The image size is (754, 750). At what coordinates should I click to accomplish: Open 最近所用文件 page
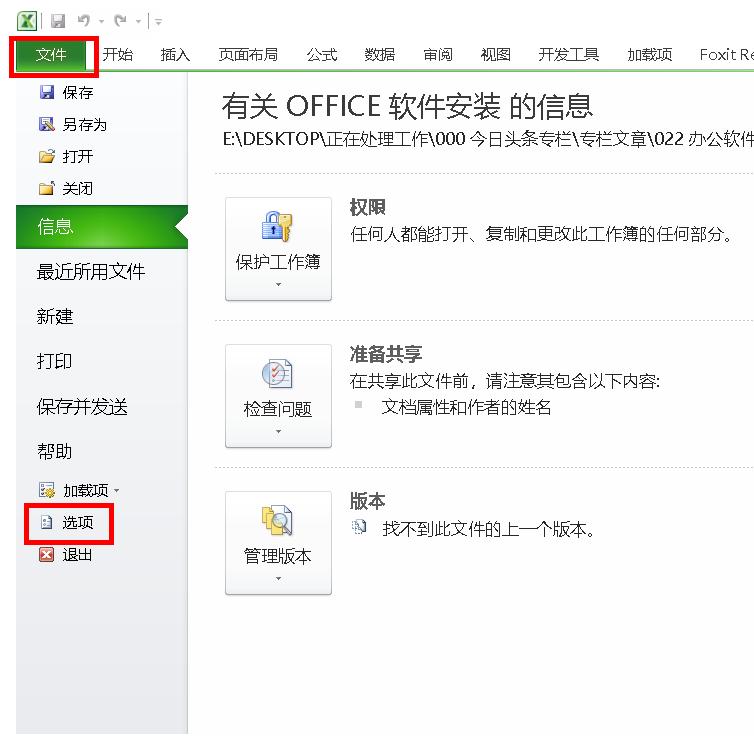pos(91,272)
